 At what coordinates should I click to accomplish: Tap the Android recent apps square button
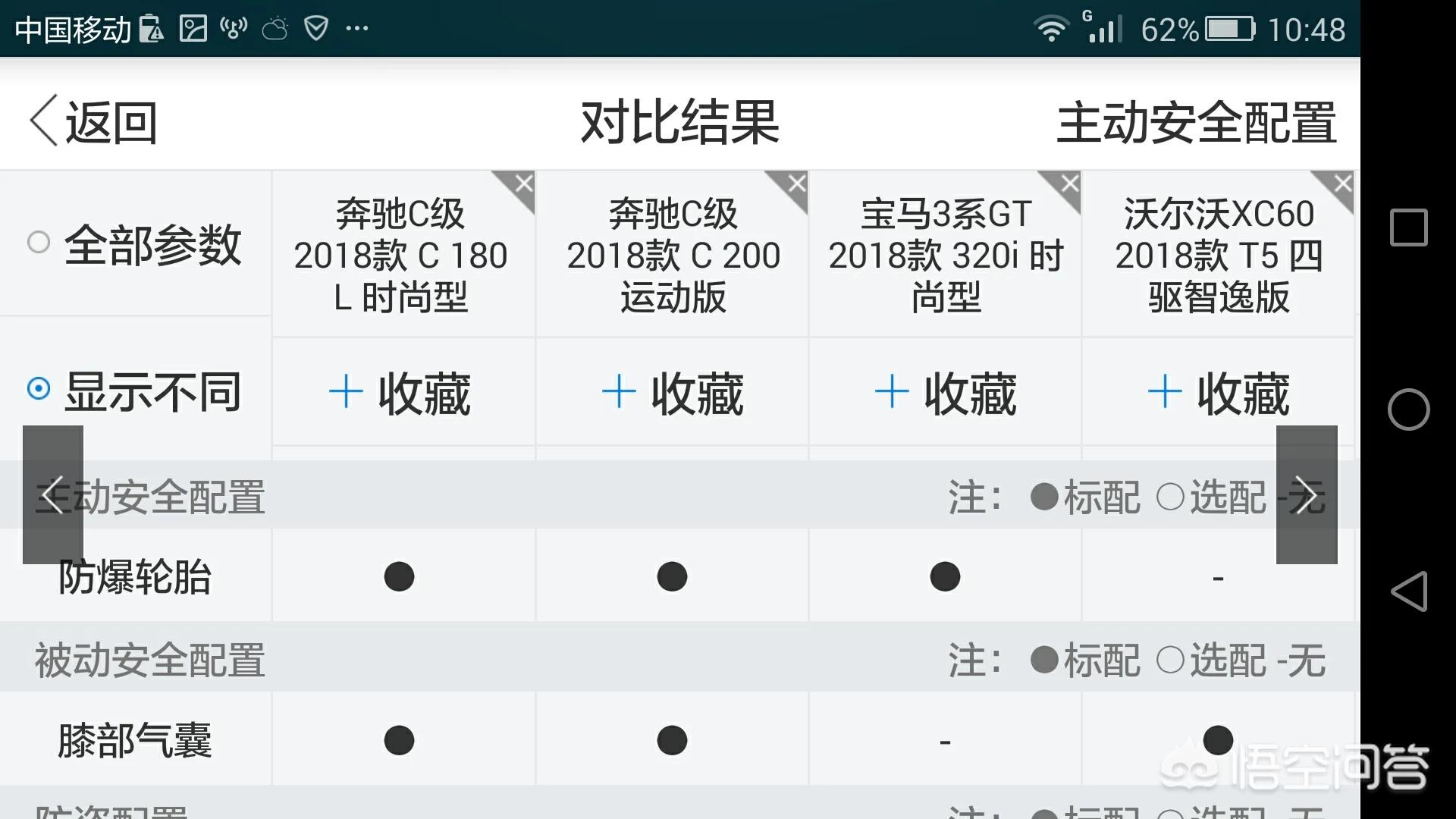click(1408, 227)
